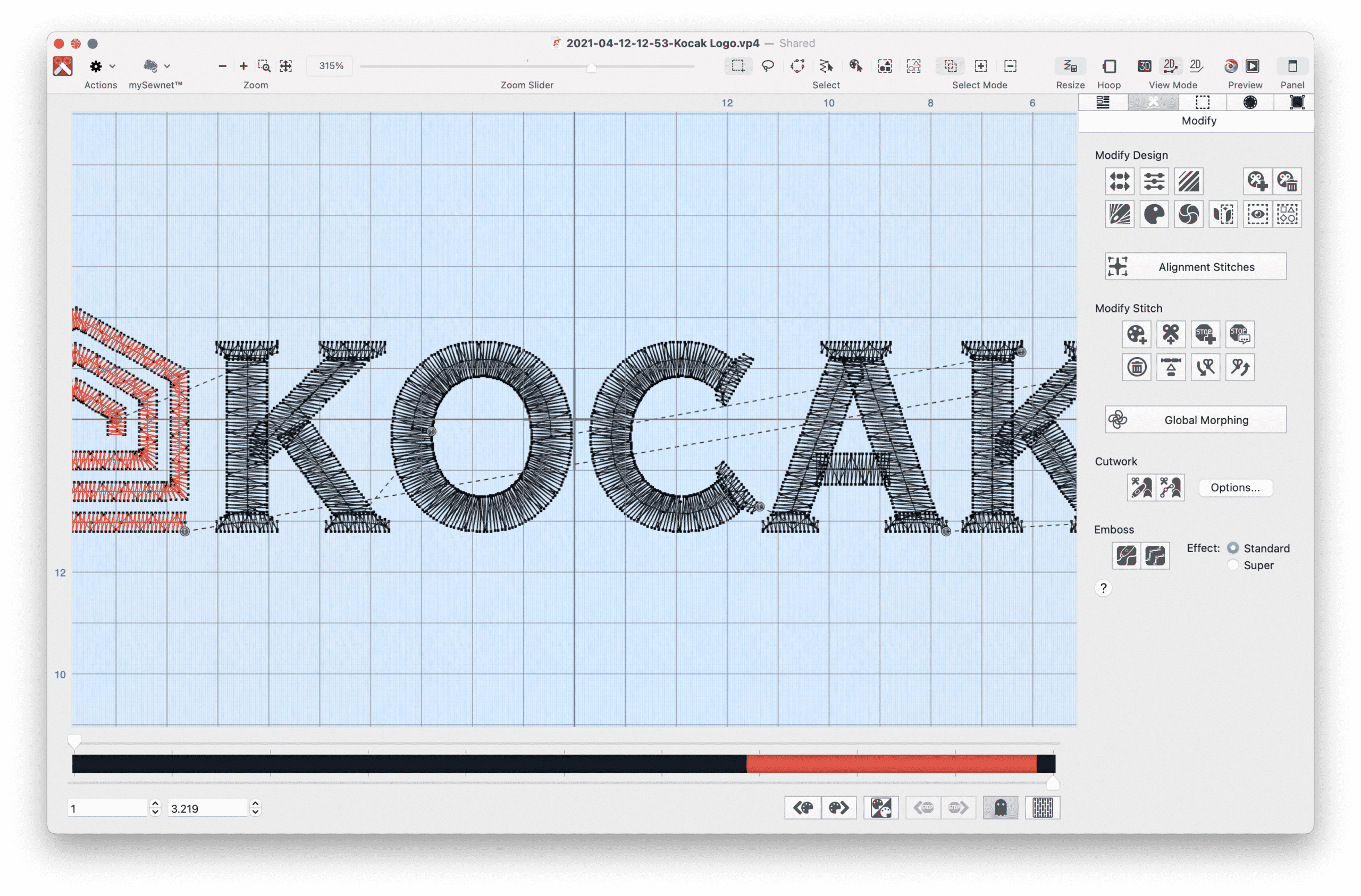Open the Global Morphing button
Viewport: 1361px width, 896px height.
(1195, 420)
